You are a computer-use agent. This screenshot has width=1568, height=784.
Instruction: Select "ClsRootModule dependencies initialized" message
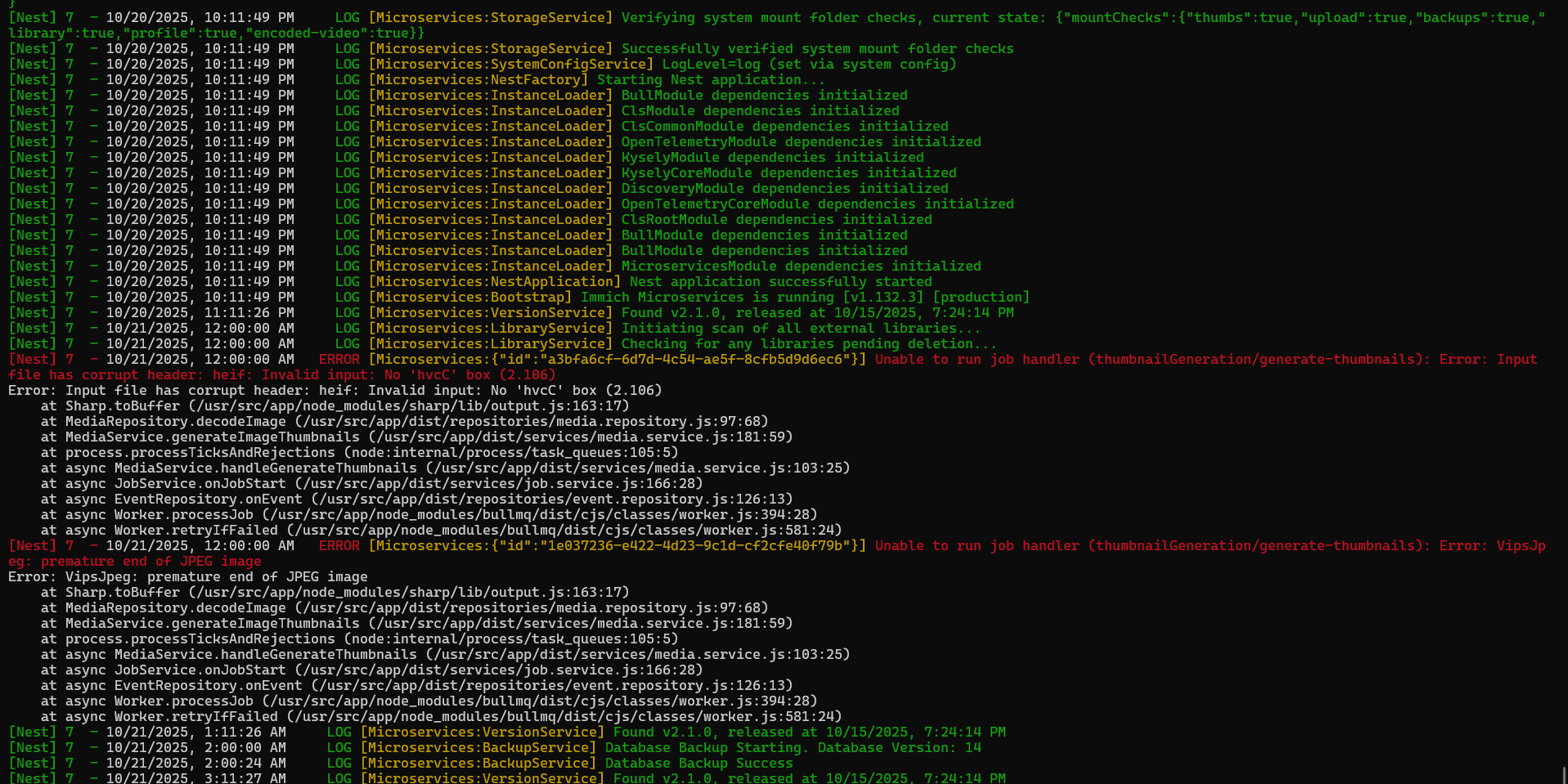click(x=776, y=220)
